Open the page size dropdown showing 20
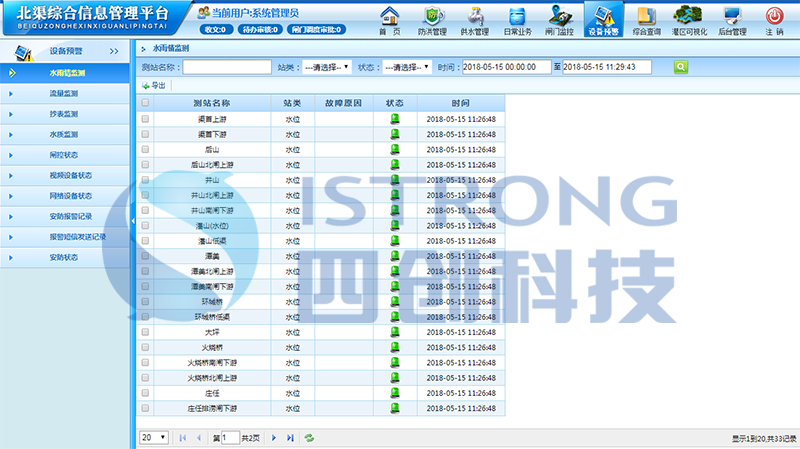 point(154,438)
